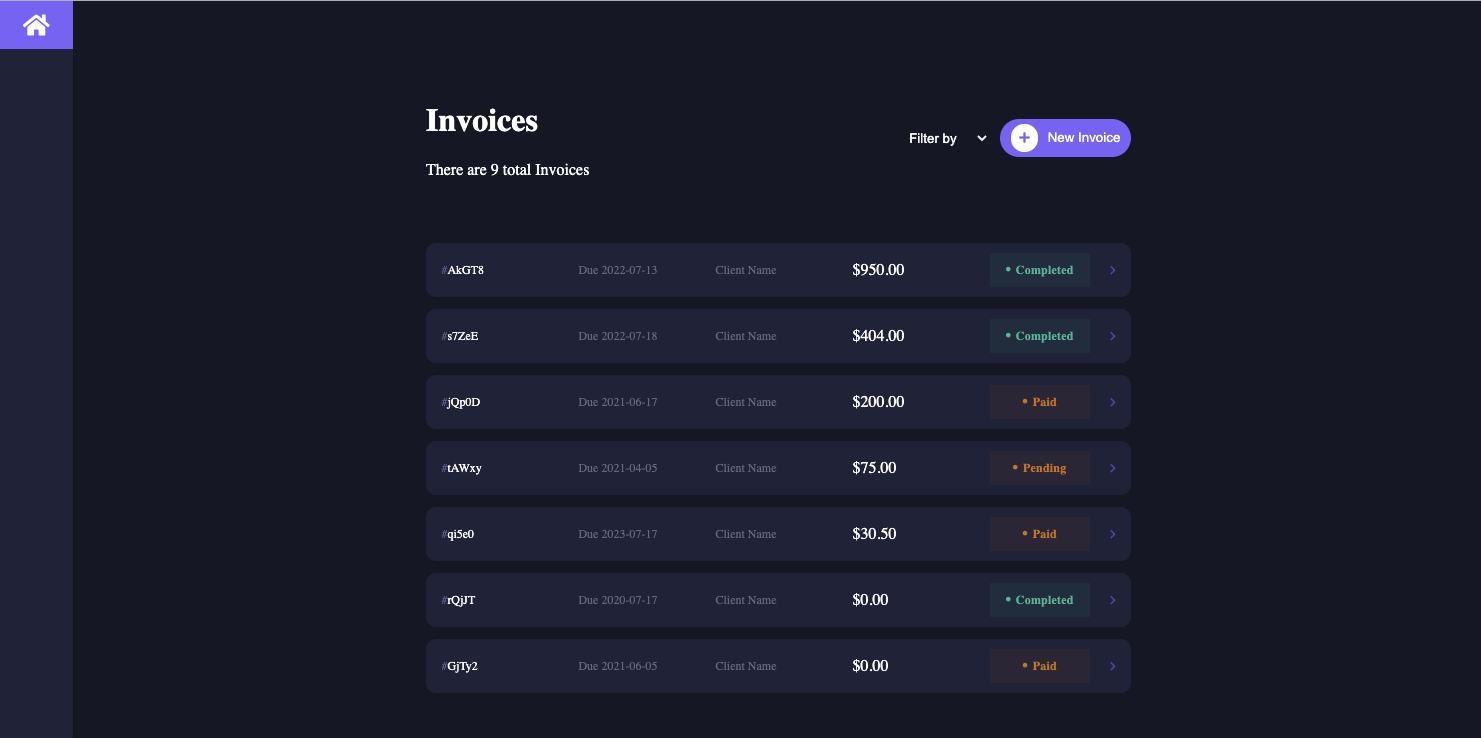
Task: Click the Completed badge on invoice rQjJT
Action: 1039,599
